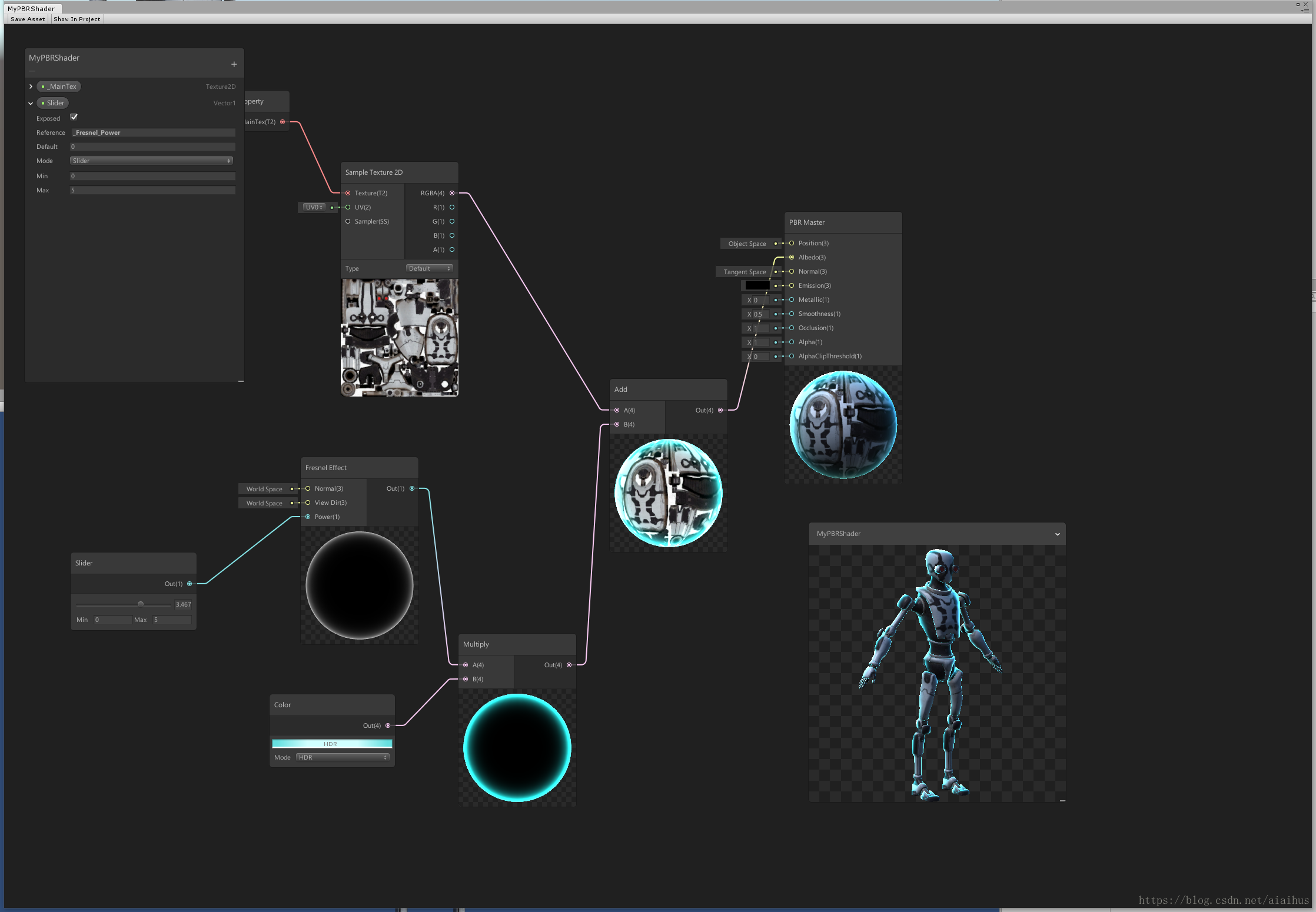
Task: Click the Object Space label on Position input
Action: (747, 244)
